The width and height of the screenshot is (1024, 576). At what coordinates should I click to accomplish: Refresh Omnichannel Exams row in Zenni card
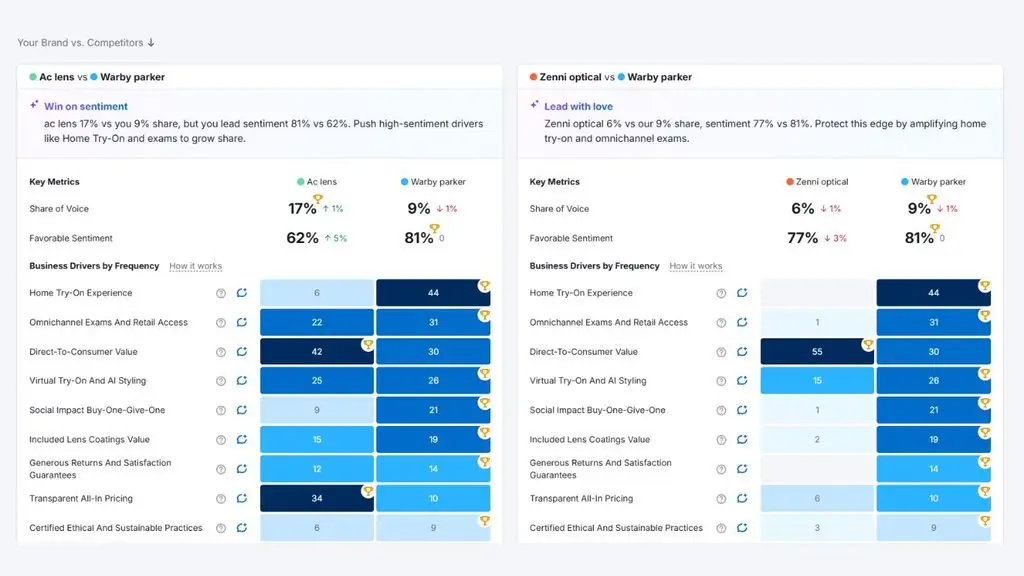coord(742,323)
